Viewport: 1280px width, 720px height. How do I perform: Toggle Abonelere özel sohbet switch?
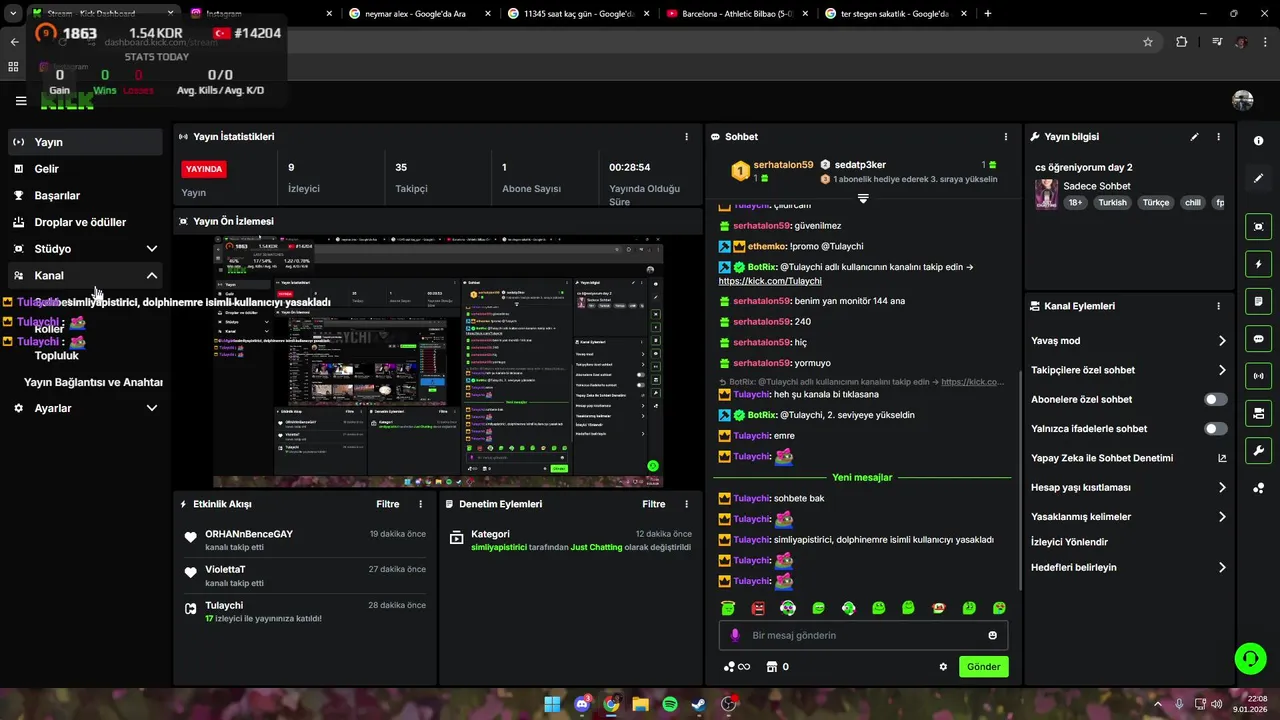pyautogui.click(x=1215, y=400)
